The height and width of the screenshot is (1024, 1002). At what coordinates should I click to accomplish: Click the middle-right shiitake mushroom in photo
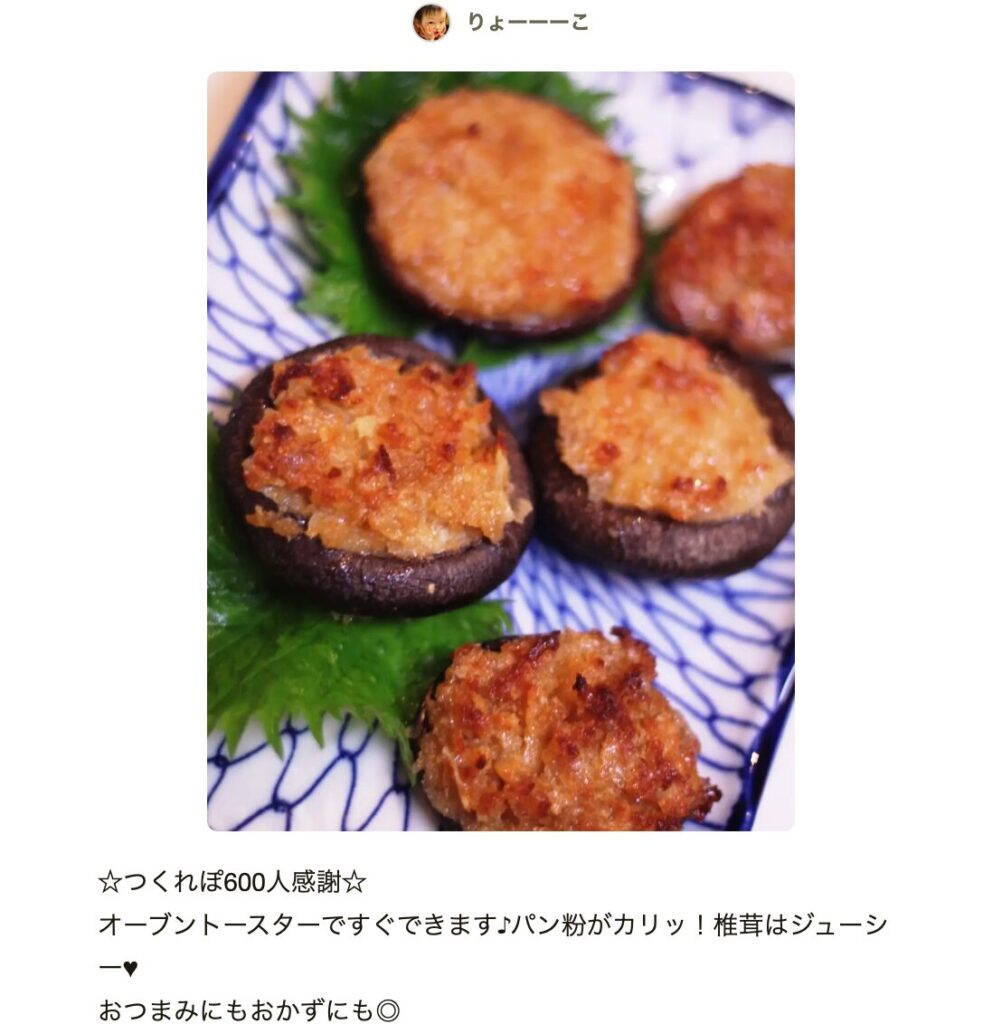pyautogui.click(x=661, y=455)
